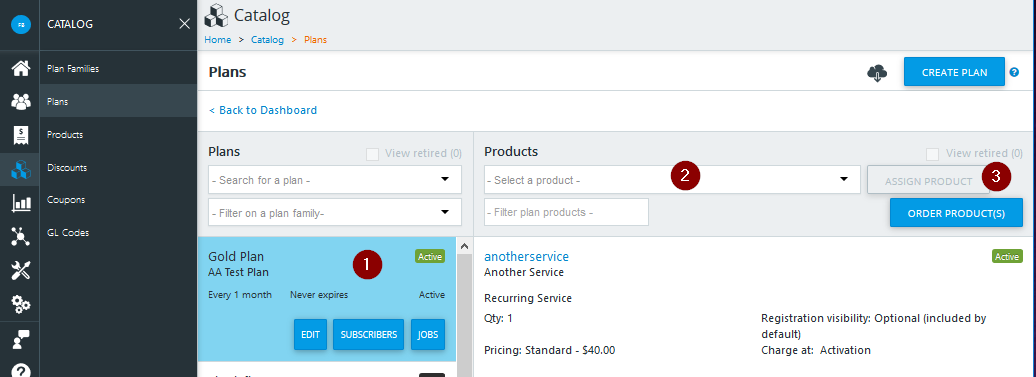Viewport: 1036px width, 377px height.
Task: Toggle Plans View retired checkbox
Action: pyautogui.click(x=373, y=154)
